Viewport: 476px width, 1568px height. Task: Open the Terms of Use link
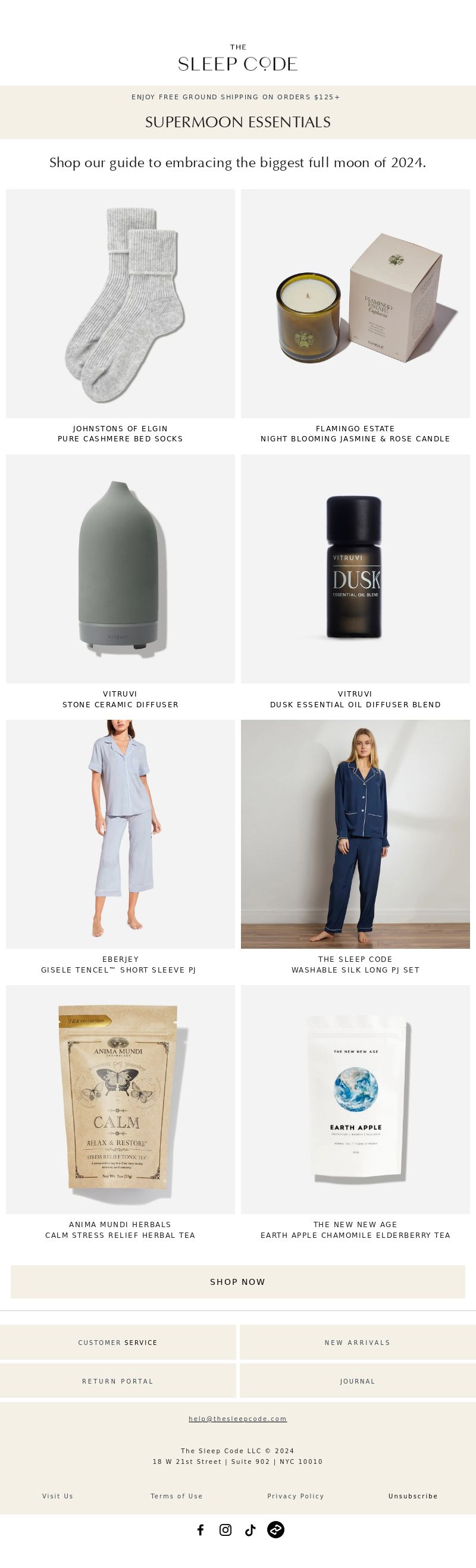coord(177,1495)
